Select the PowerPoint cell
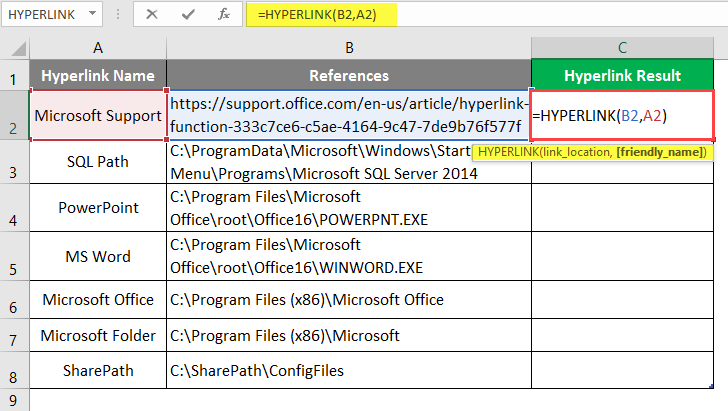The image size is (728, 411). point(98,208)
